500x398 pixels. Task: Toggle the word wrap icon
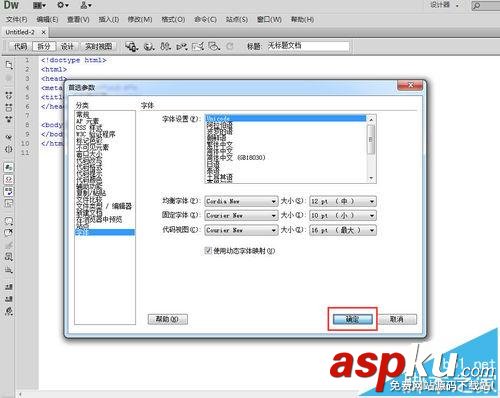coord(9,191)
